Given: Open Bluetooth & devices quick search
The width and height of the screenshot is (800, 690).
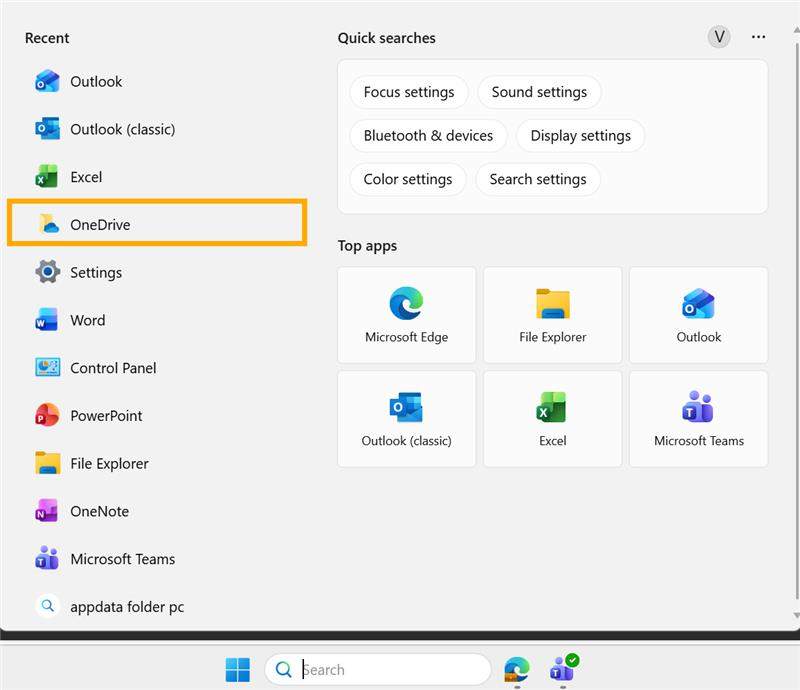Looking at the screenshot, I should (x=428, y=135).
